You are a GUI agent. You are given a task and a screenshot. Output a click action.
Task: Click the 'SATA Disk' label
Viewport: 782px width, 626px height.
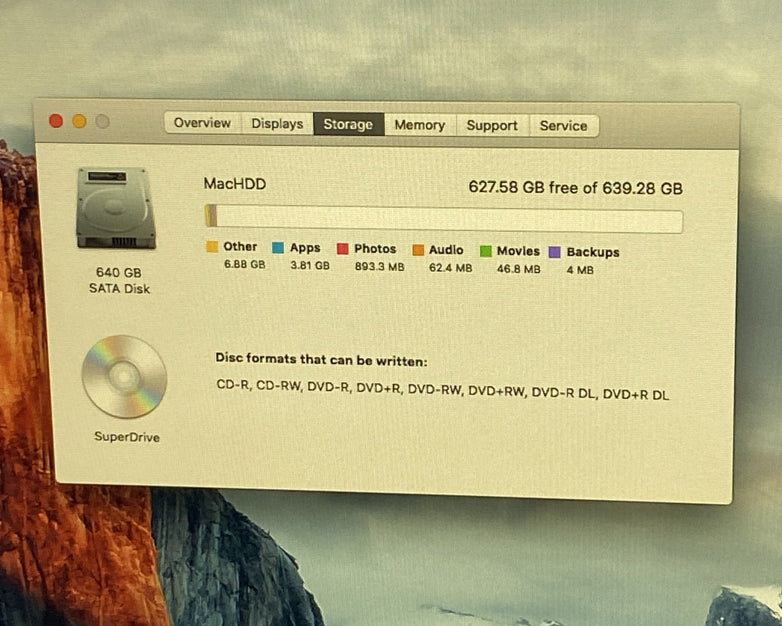tap(119, 288)
